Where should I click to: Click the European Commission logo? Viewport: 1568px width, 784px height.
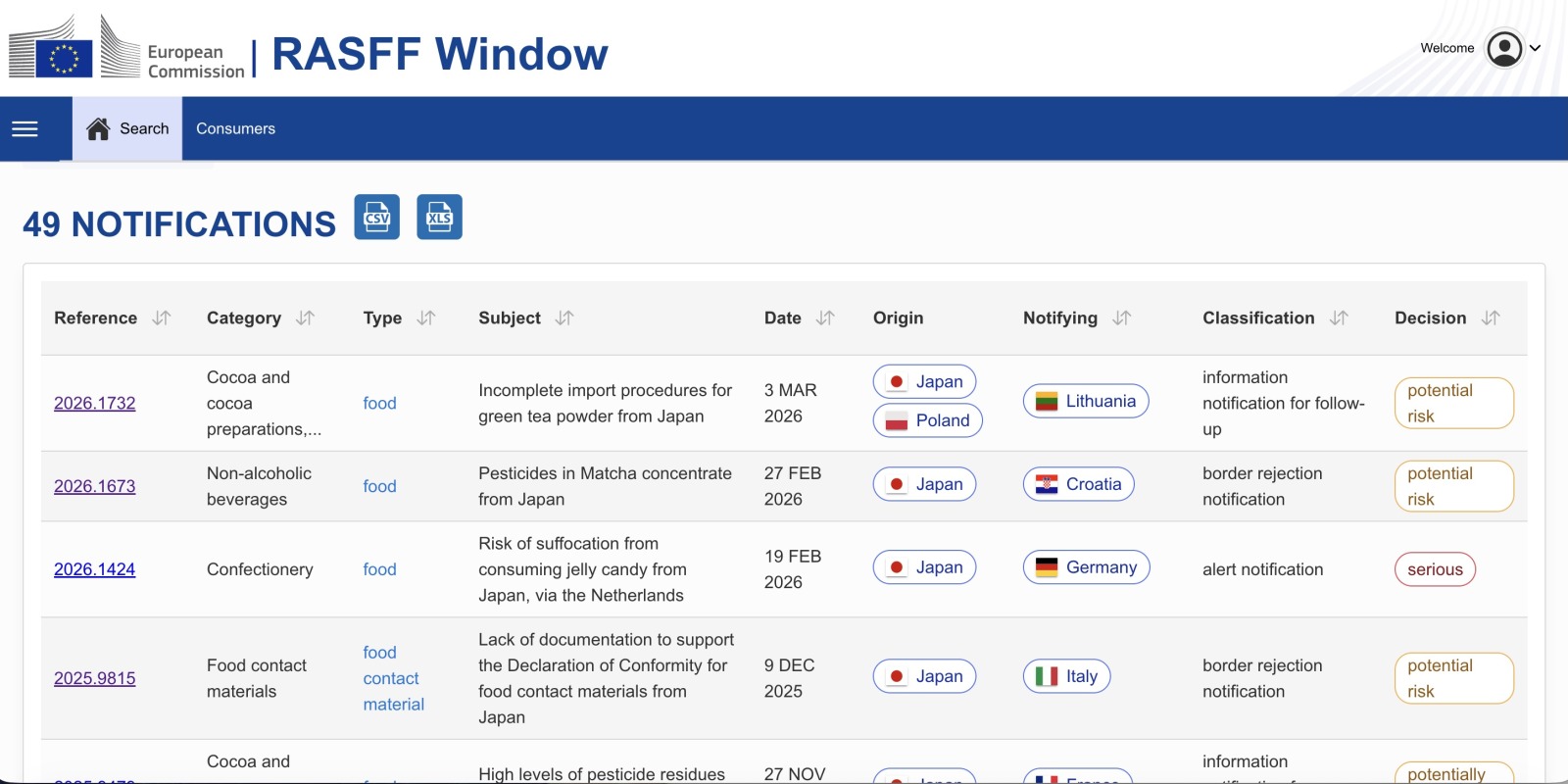(x=126, y=49)
